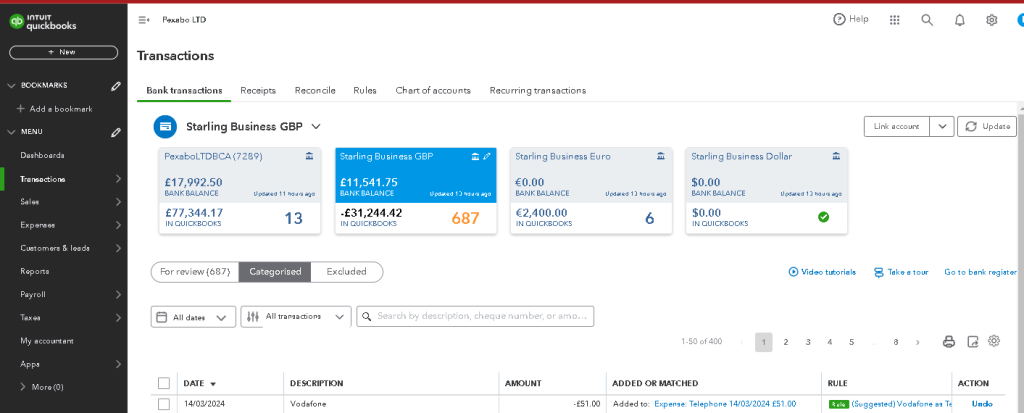Collapse the MENU section

[x=10, y=132]
